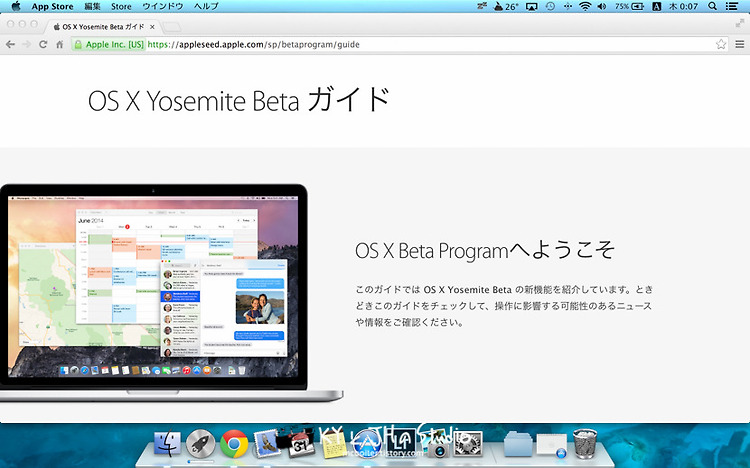Open the volume control in the menu bar
The image size is (750, 468).
pos(602,6)
